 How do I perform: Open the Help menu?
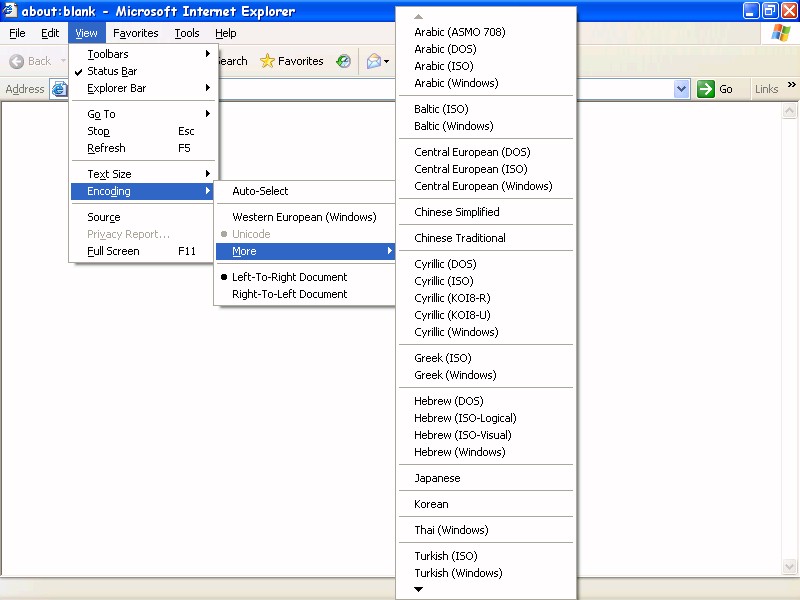(226, 33)
